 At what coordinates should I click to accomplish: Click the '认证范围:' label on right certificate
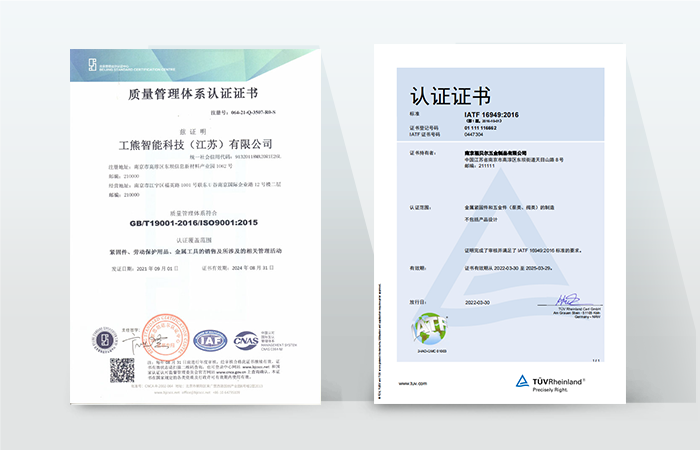[421, 208]
